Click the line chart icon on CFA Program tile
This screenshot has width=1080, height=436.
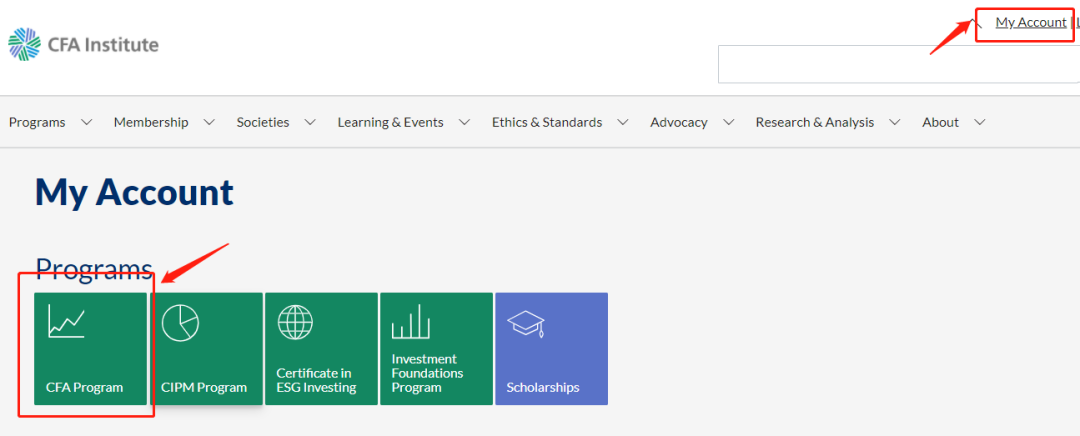[66, 322]
